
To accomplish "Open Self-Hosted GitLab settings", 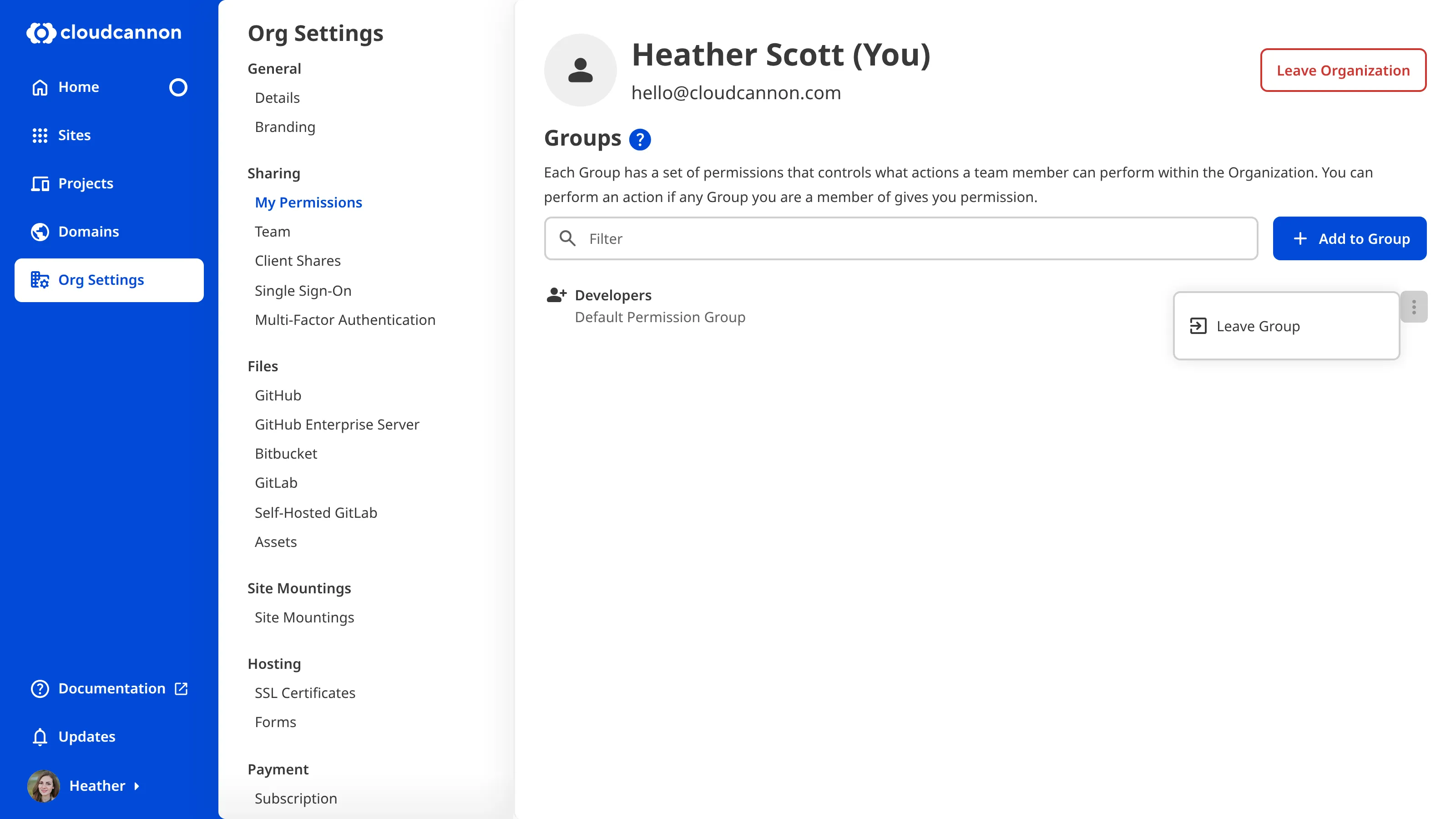I will (315, 513).
